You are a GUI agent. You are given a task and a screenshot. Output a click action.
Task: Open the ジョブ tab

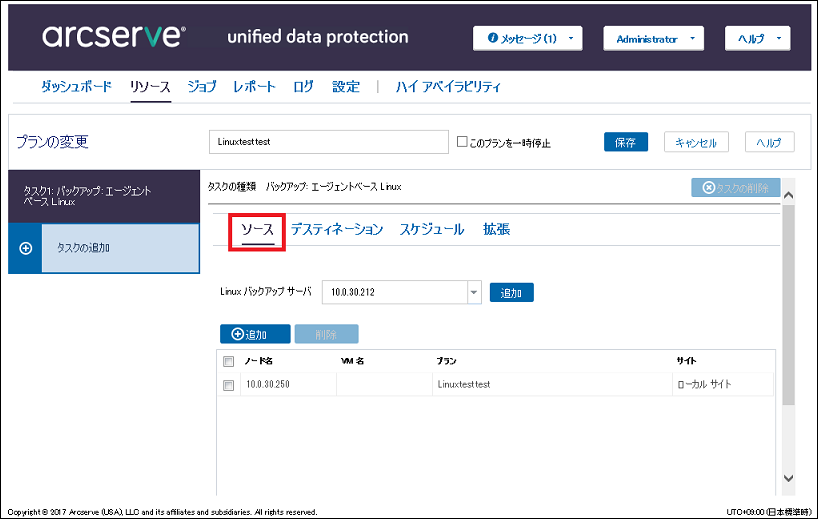201,87
